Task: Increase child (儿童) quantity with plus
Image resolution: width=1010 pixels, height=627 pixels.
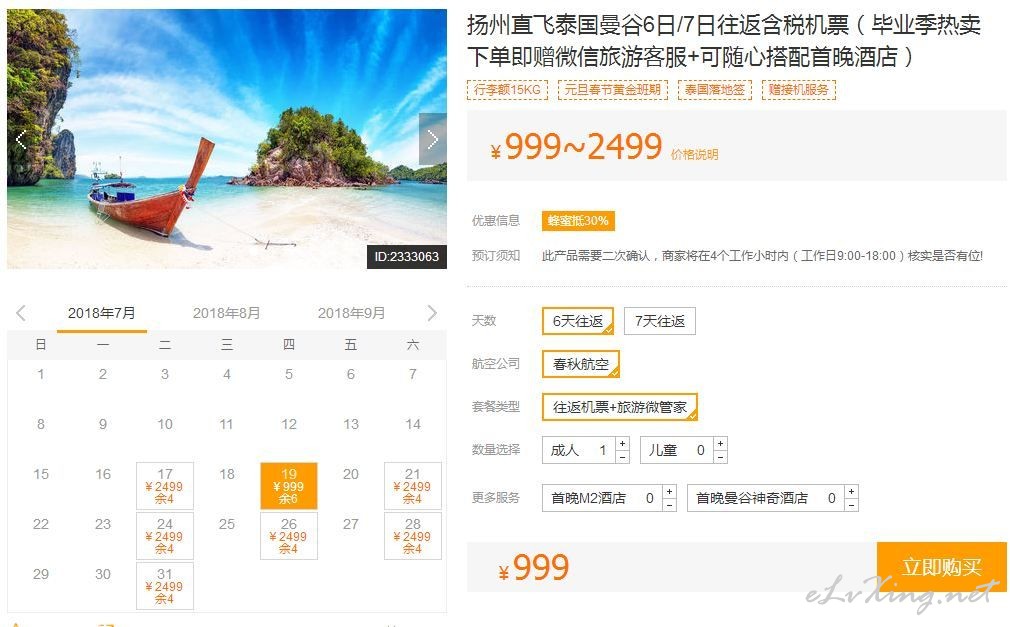Action: (x=721, y=443)
